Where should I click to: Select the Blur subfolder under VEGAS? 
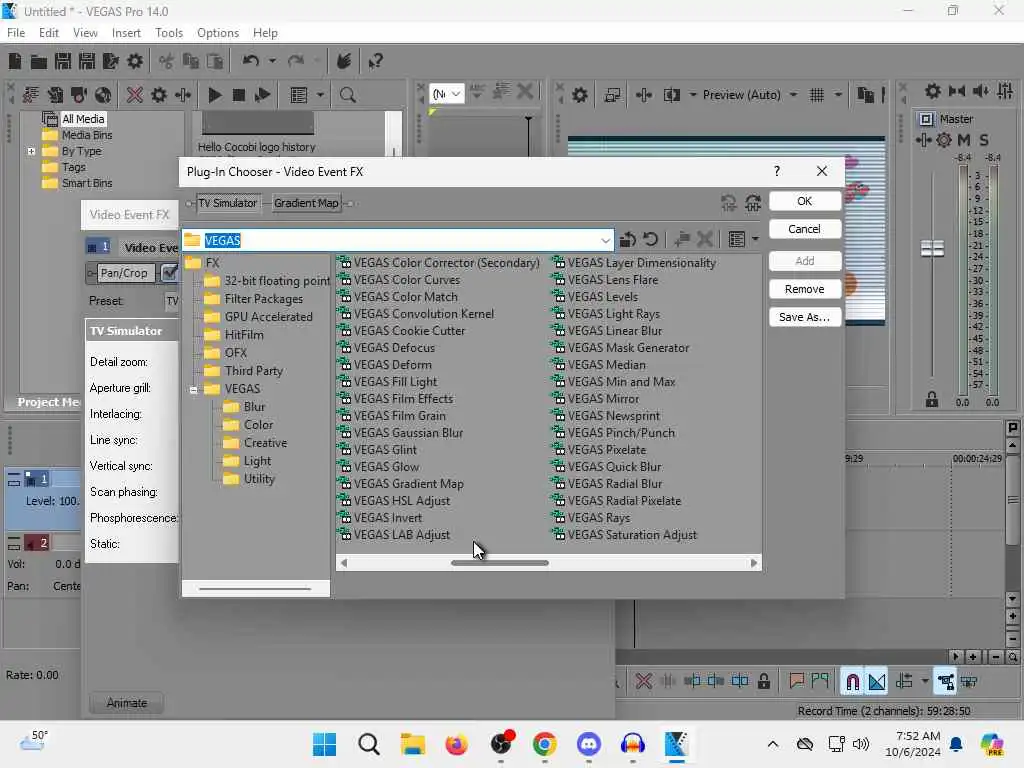[244, 407]
